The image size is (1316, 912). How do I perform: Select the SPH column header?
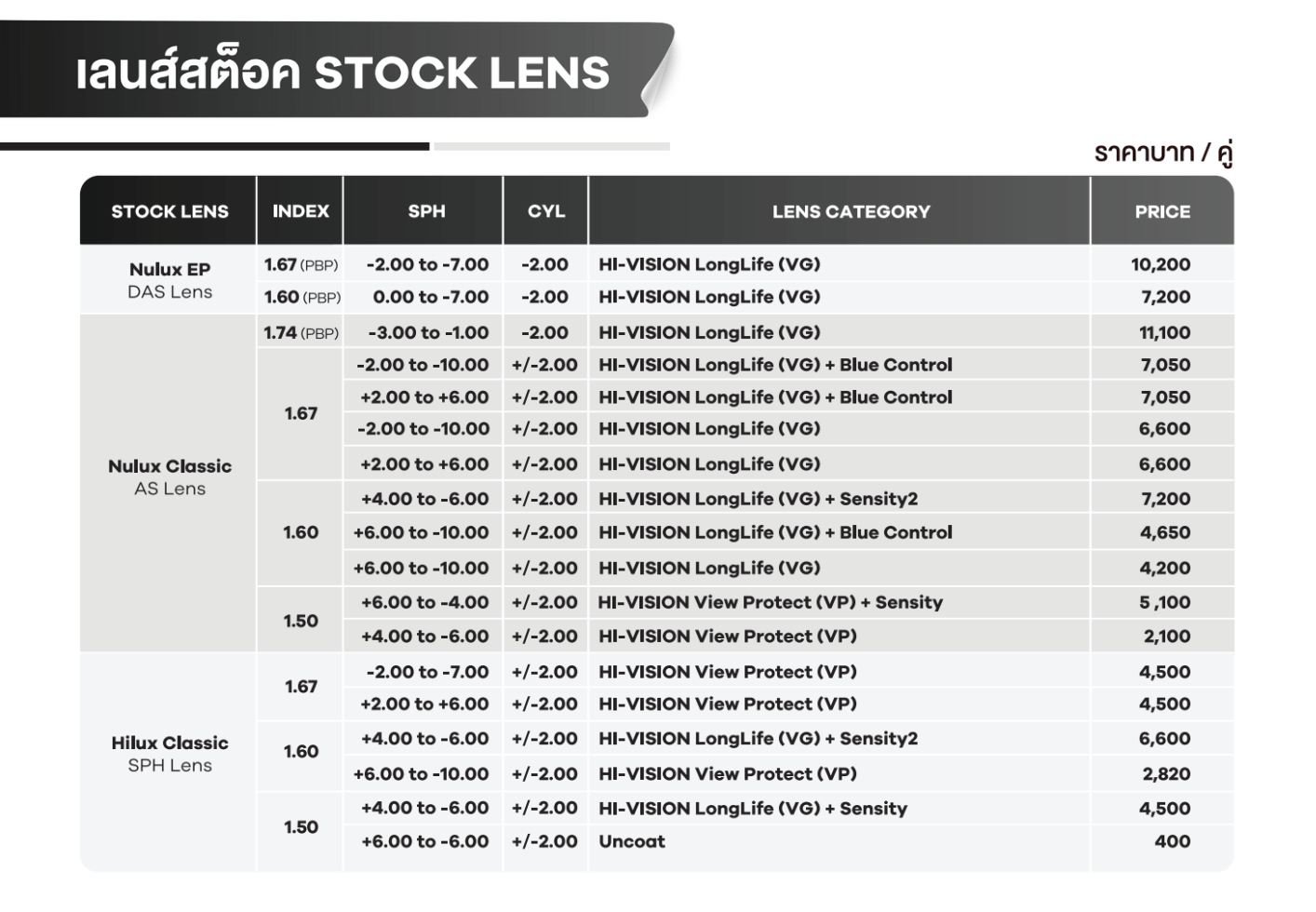pyautogui.click(x=426, y=211)
